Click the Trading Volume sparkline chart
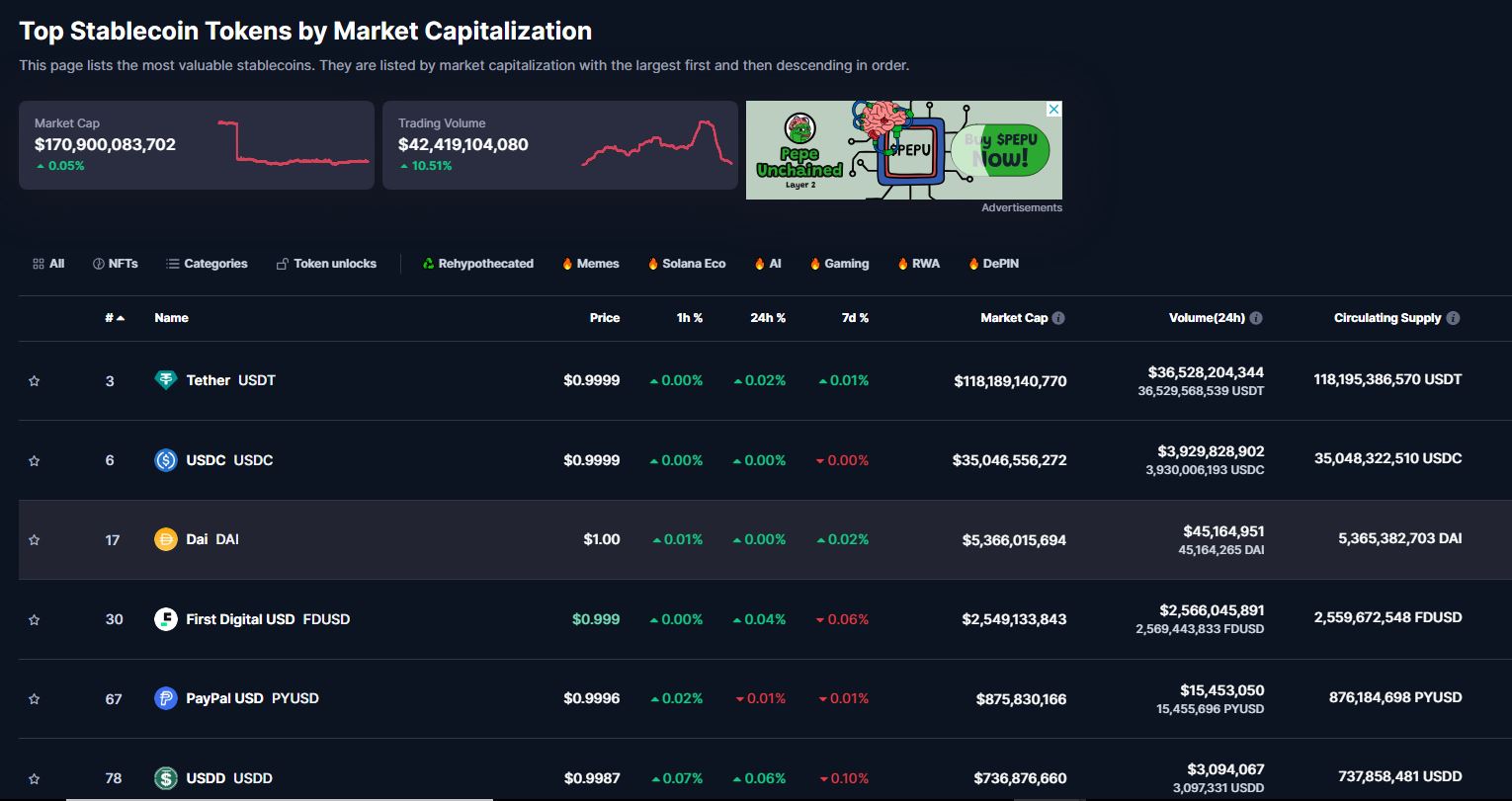Viewport: 1512px width, 801px height. pos(657,143)
